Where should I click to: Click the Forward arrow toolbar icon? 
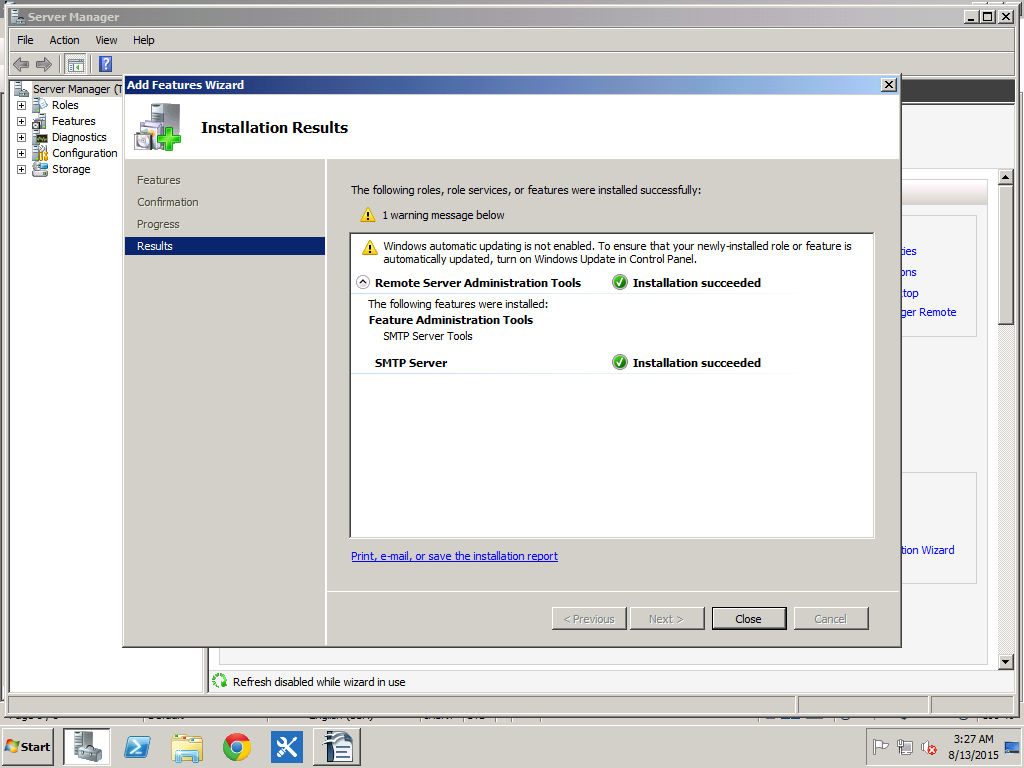click(x=44, y=64)
